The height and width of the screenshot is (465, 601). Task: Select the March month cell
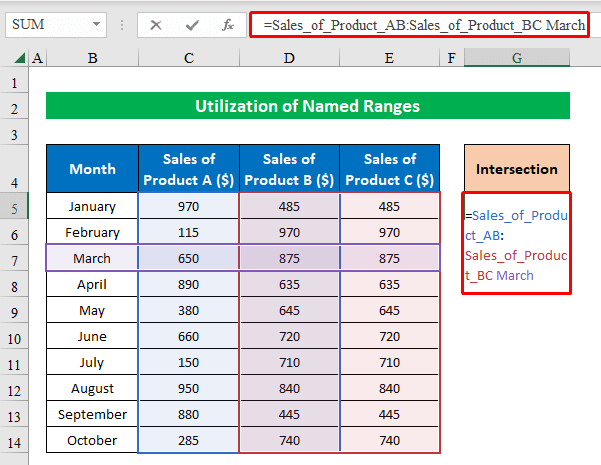[92, 258]
